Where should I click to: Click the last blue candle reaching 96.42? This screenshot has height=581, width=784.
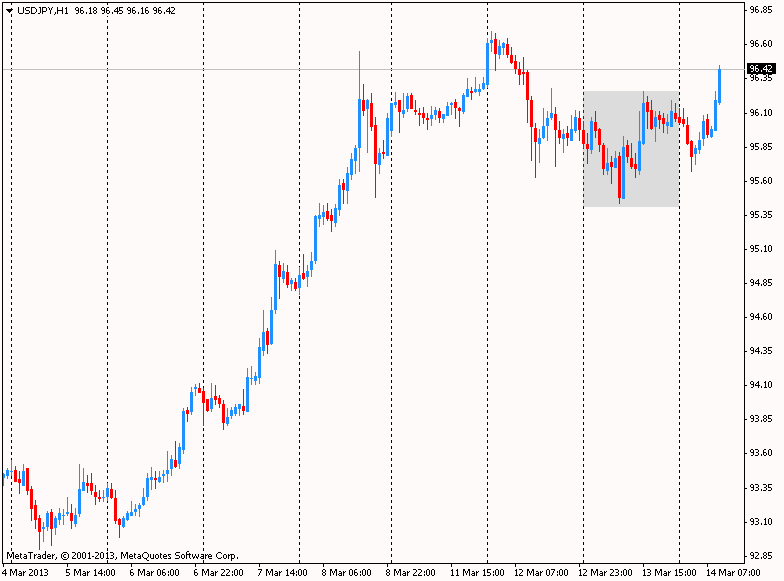click(x=720, y=86)
